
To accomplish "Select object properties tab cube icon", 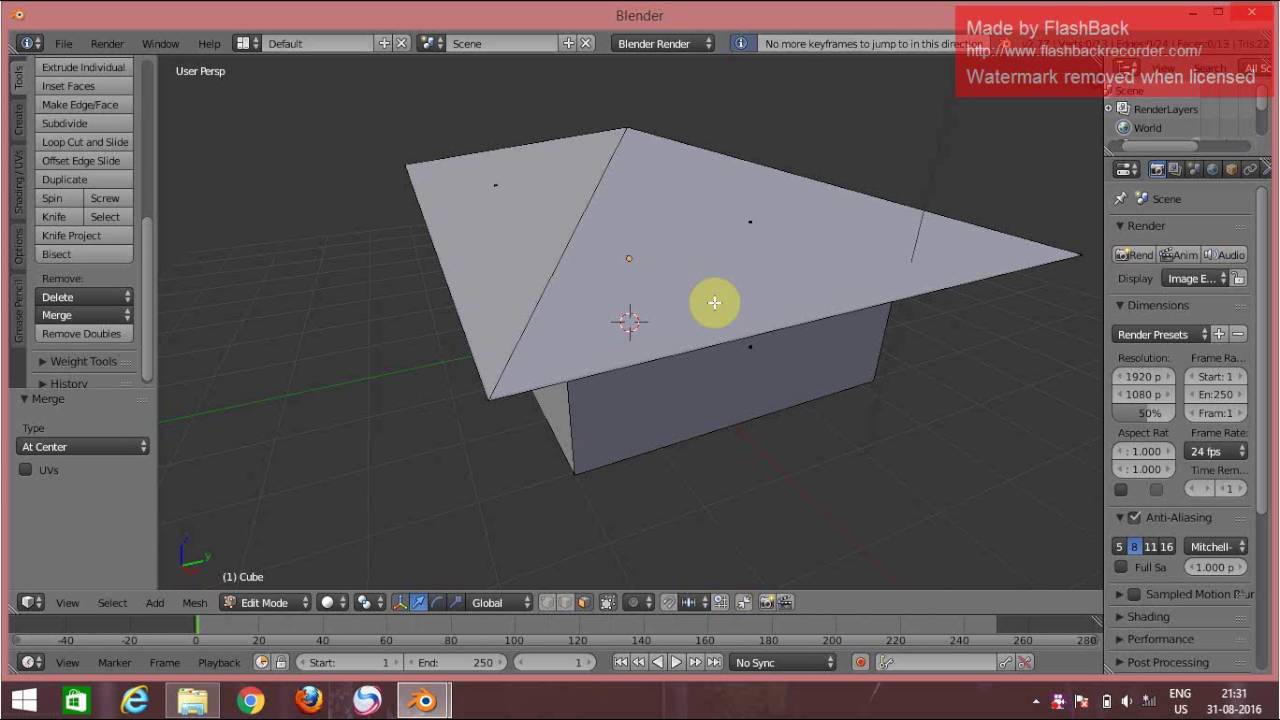I will [1231, 169].
